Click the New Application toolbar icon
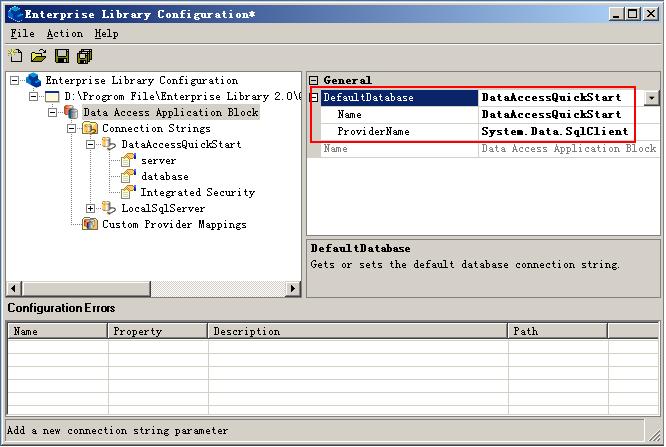 click(15, 56)
